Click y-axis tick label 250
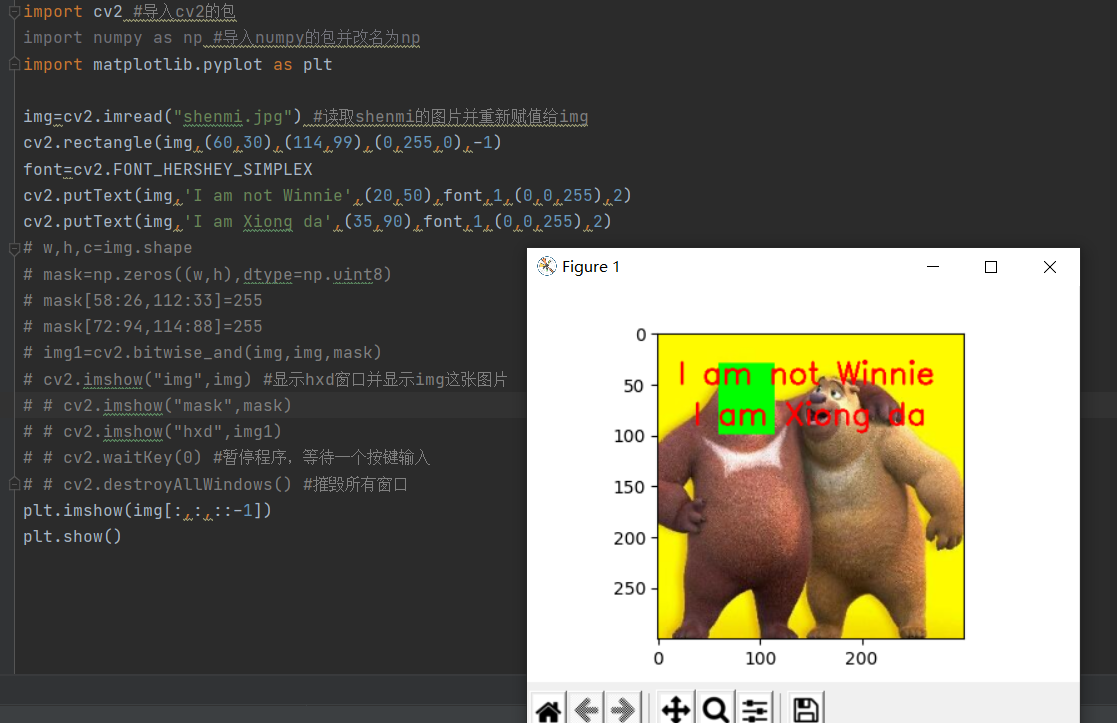This screenshot has width=1117, height=723. (x=629, y=588)
